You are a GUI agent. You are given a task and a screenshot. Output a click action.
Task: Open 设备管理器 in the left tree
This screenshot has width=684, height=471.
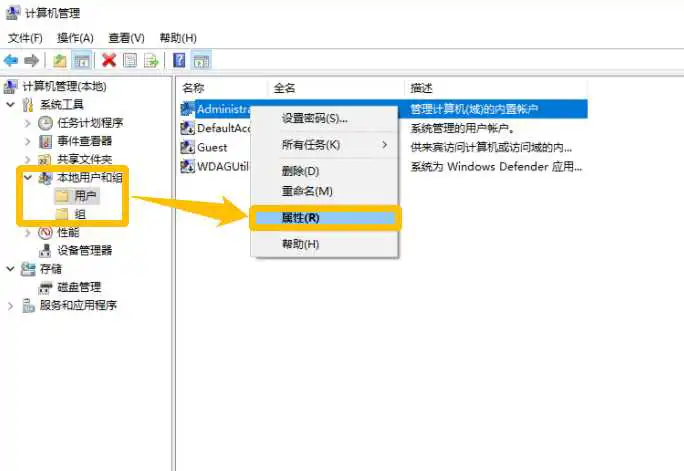[x=84, y=250]
